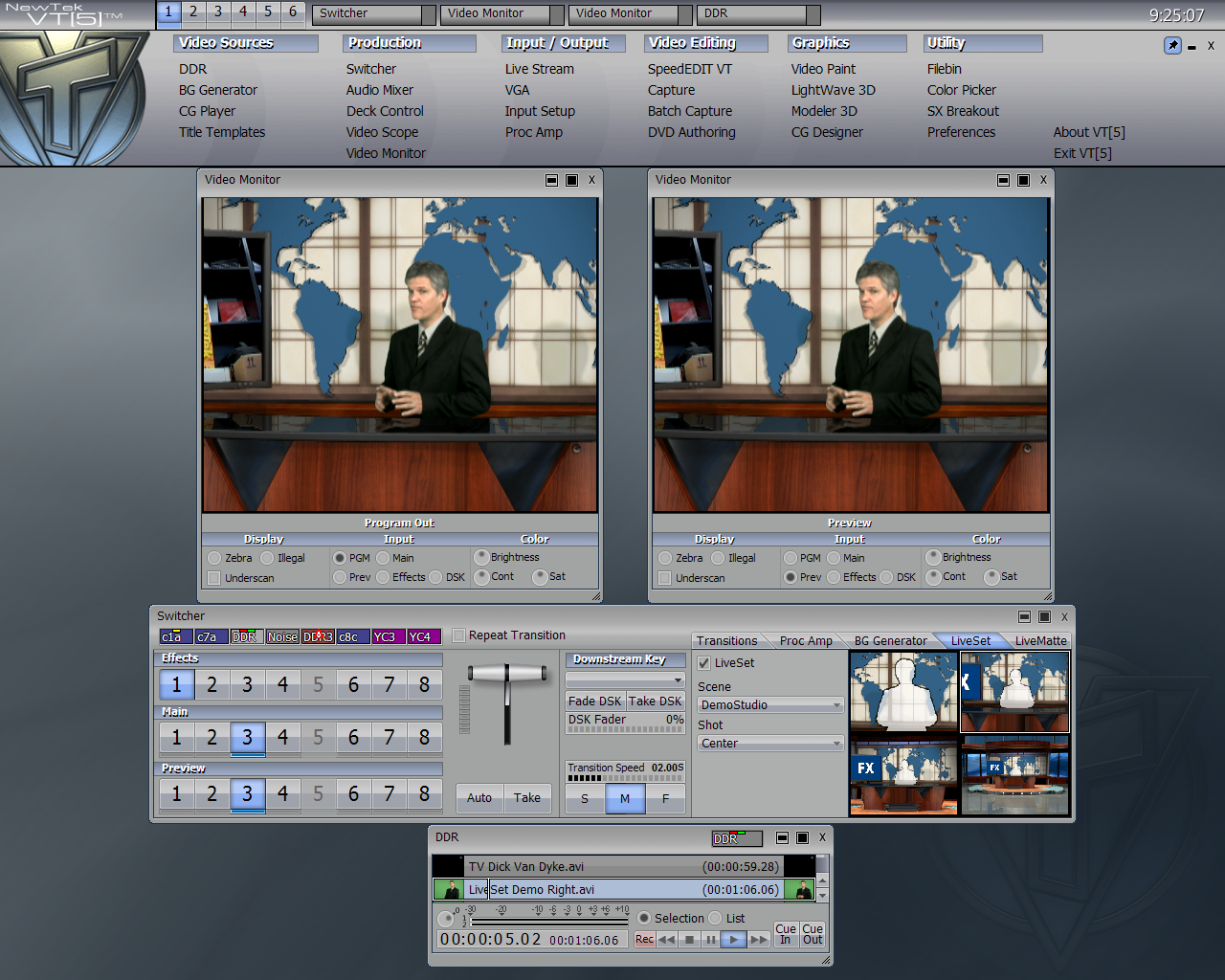Viewport: 1225px width, 980px height.
Task: Click Take DSK button
Action: [x=656, y=702]
